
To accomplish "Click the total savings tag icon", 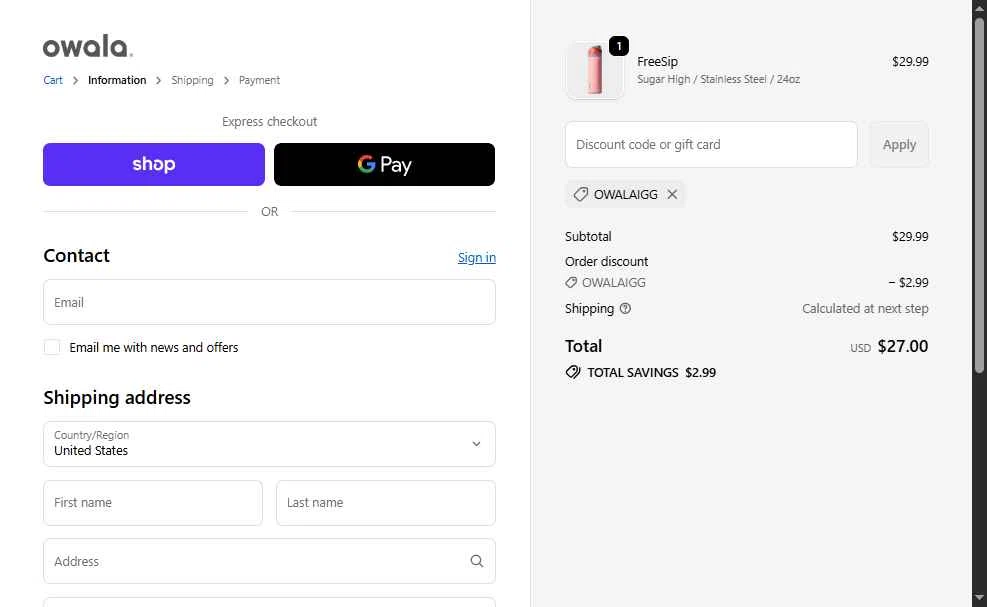I will tap(573, 372).
